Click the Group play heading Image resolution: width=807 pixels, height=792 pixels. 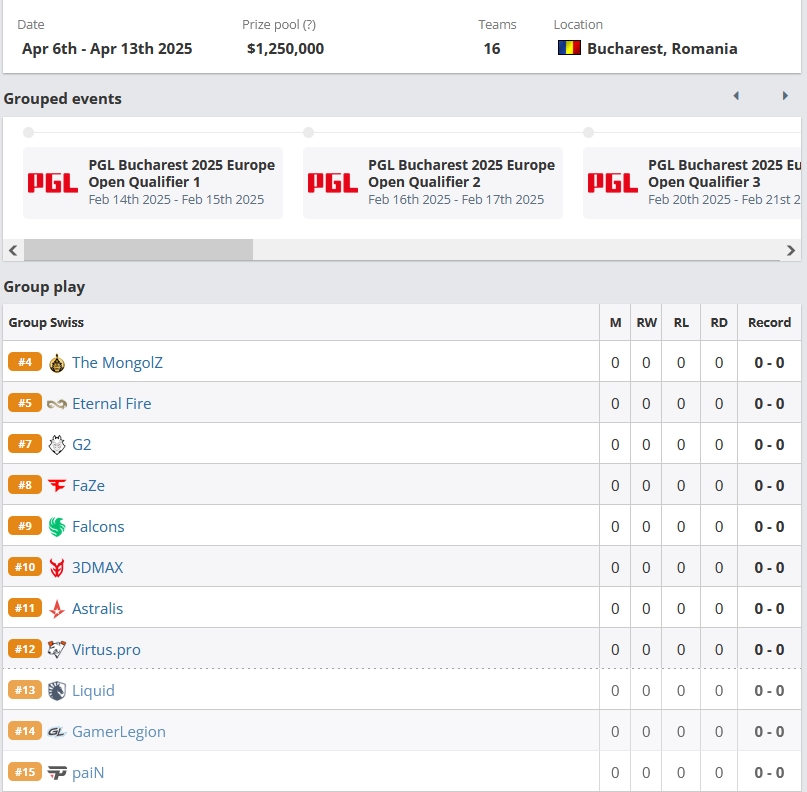[x=44, y=287]
